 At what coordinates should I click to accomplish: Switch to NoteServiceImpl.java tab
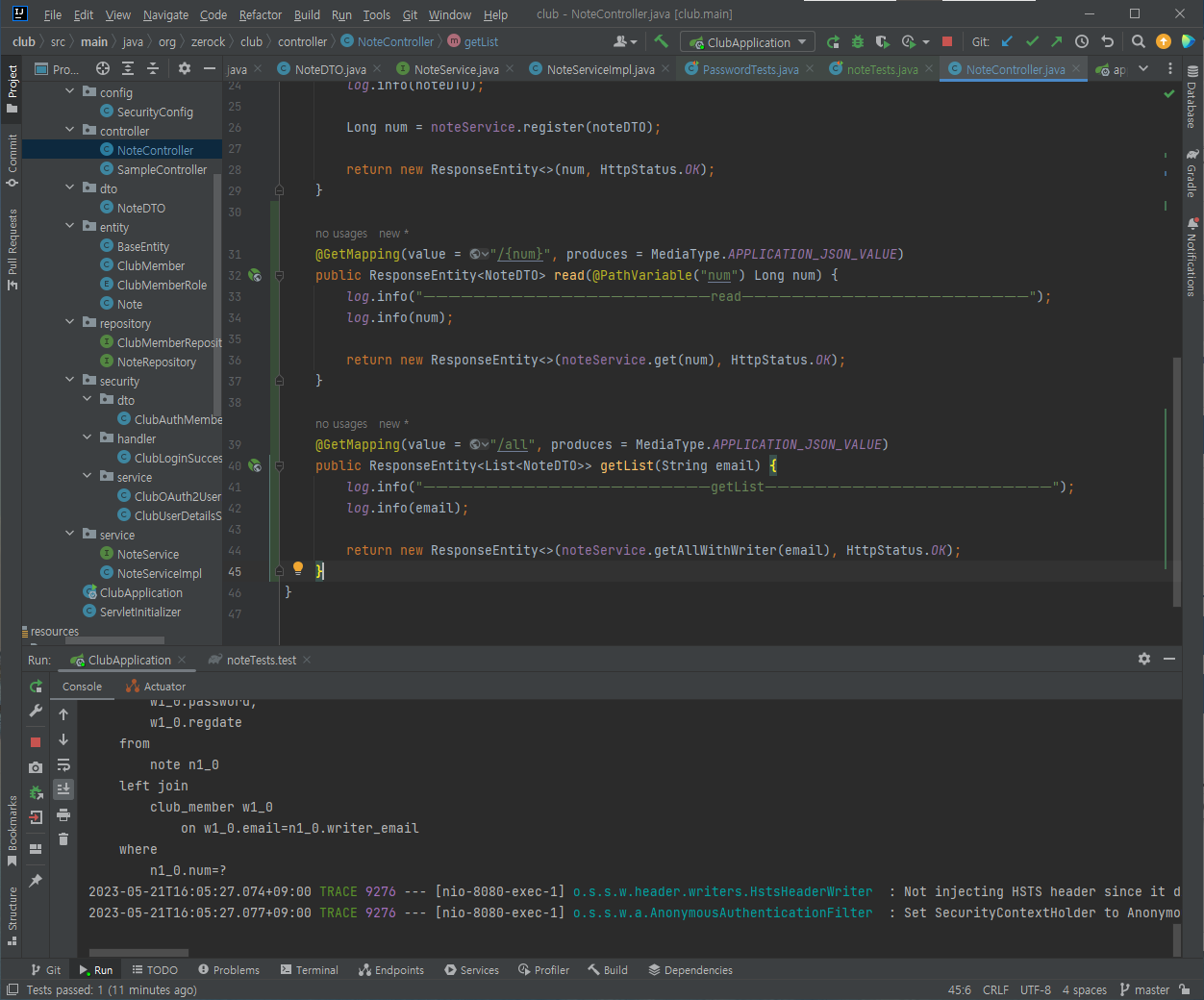[600, 69]
